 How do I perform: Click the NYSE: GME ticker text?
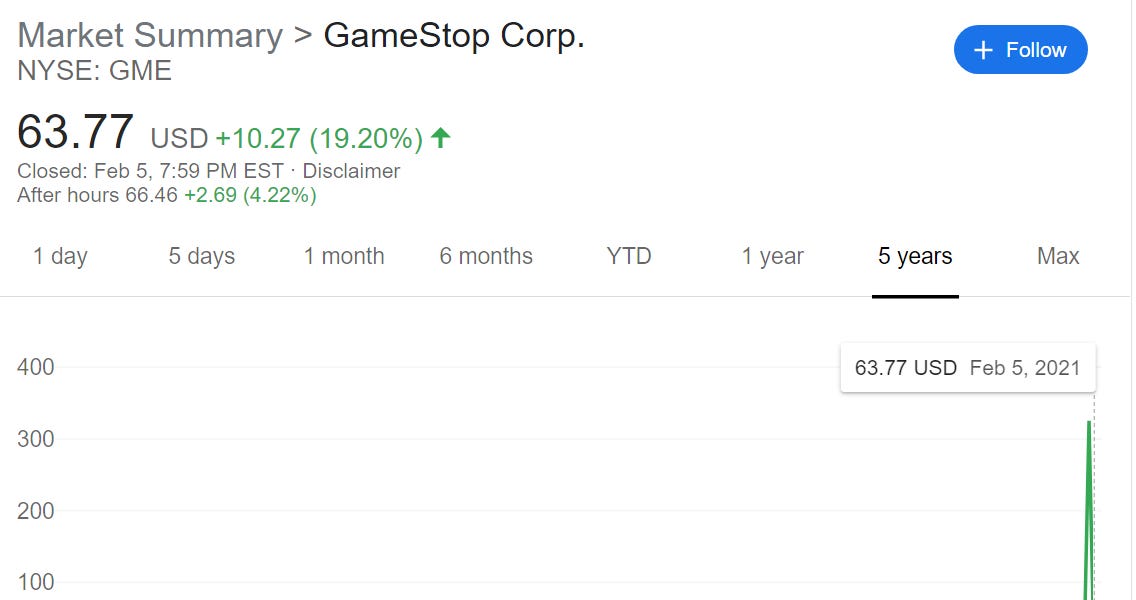(94, 71)
